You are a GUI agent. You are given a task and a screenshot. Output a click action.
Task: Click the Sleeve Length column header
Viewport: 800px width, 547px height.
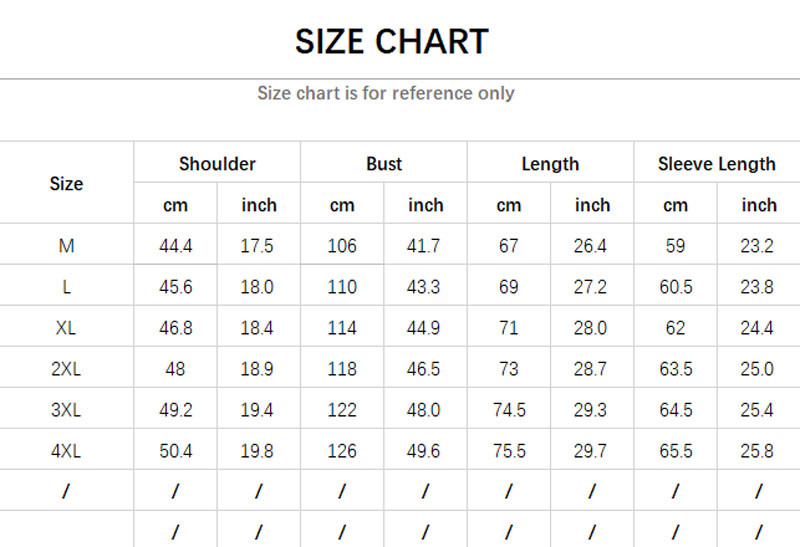point(716,164)
